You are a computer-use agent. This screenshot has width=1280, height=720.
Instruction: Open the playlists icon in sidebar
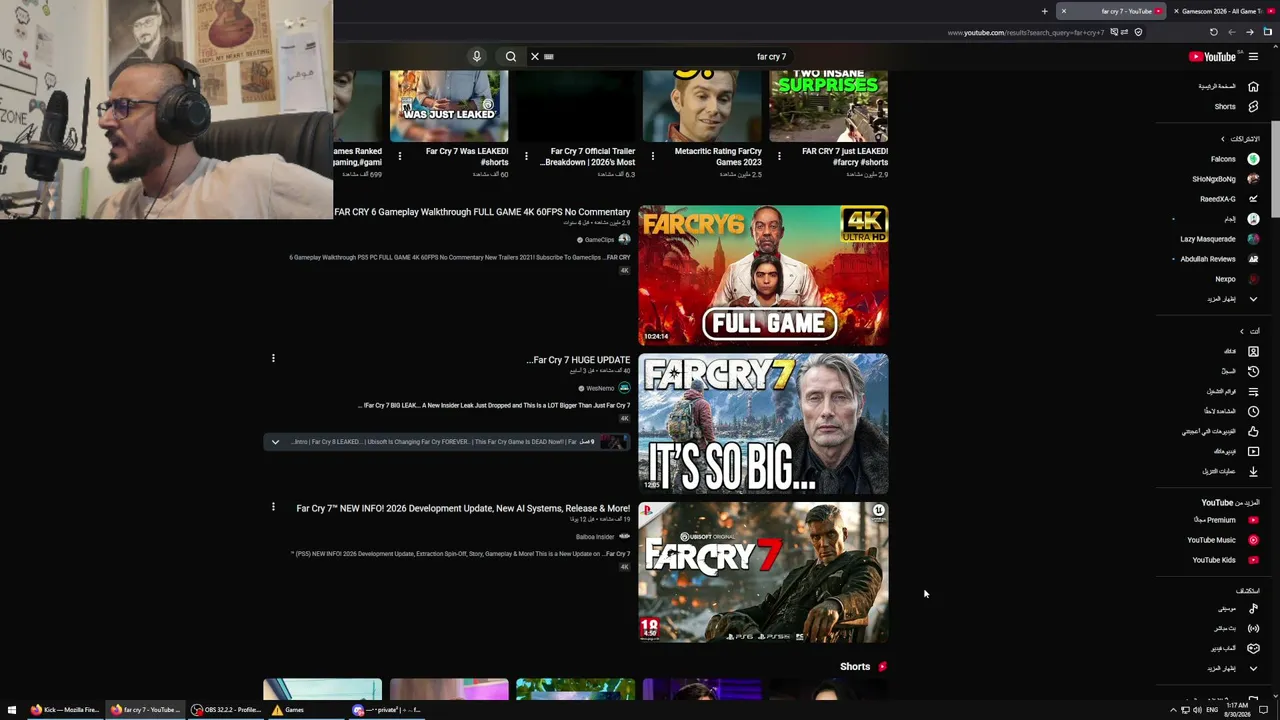point(1253,391)
